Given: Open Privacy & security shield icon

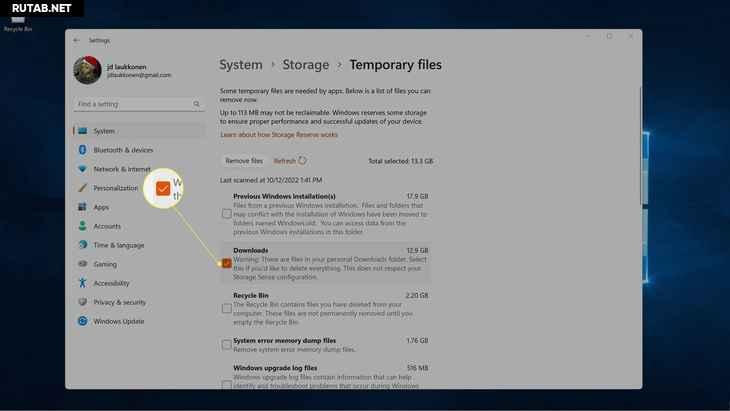Looking at the screenshot, I should [83, 302].
